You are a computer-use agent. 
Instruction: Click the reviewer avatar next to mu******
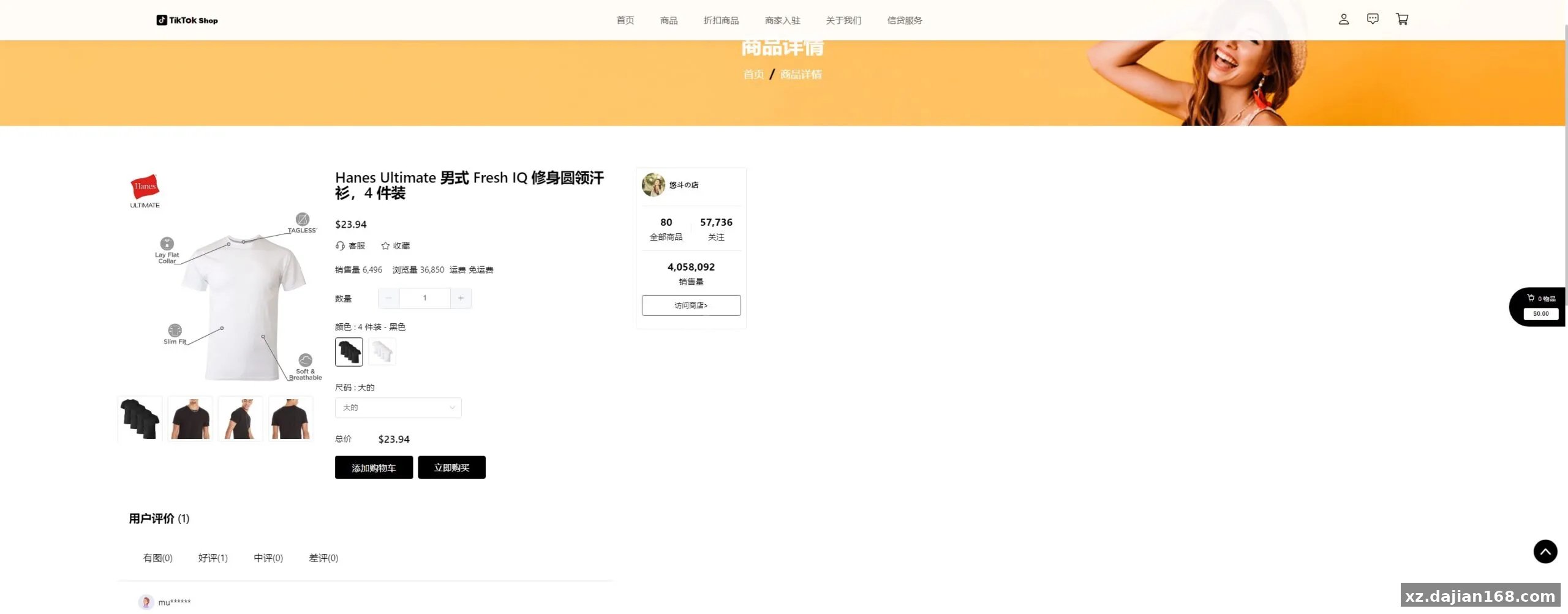tap(146, 602)
